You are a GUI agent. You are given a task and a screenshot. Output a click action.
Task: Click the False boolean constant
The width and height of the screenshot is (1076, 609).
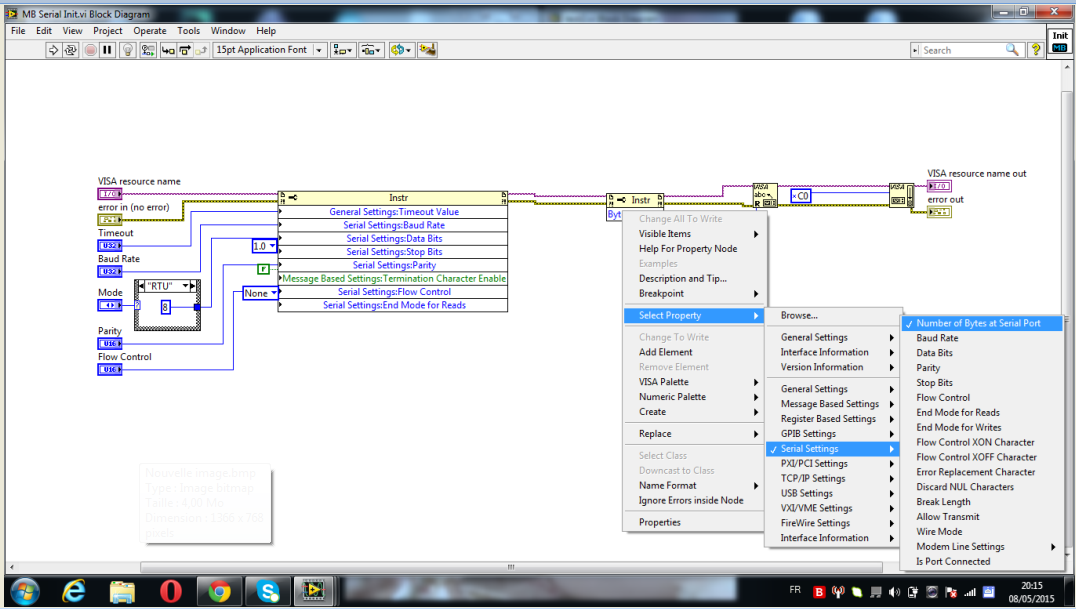[264, 269]
